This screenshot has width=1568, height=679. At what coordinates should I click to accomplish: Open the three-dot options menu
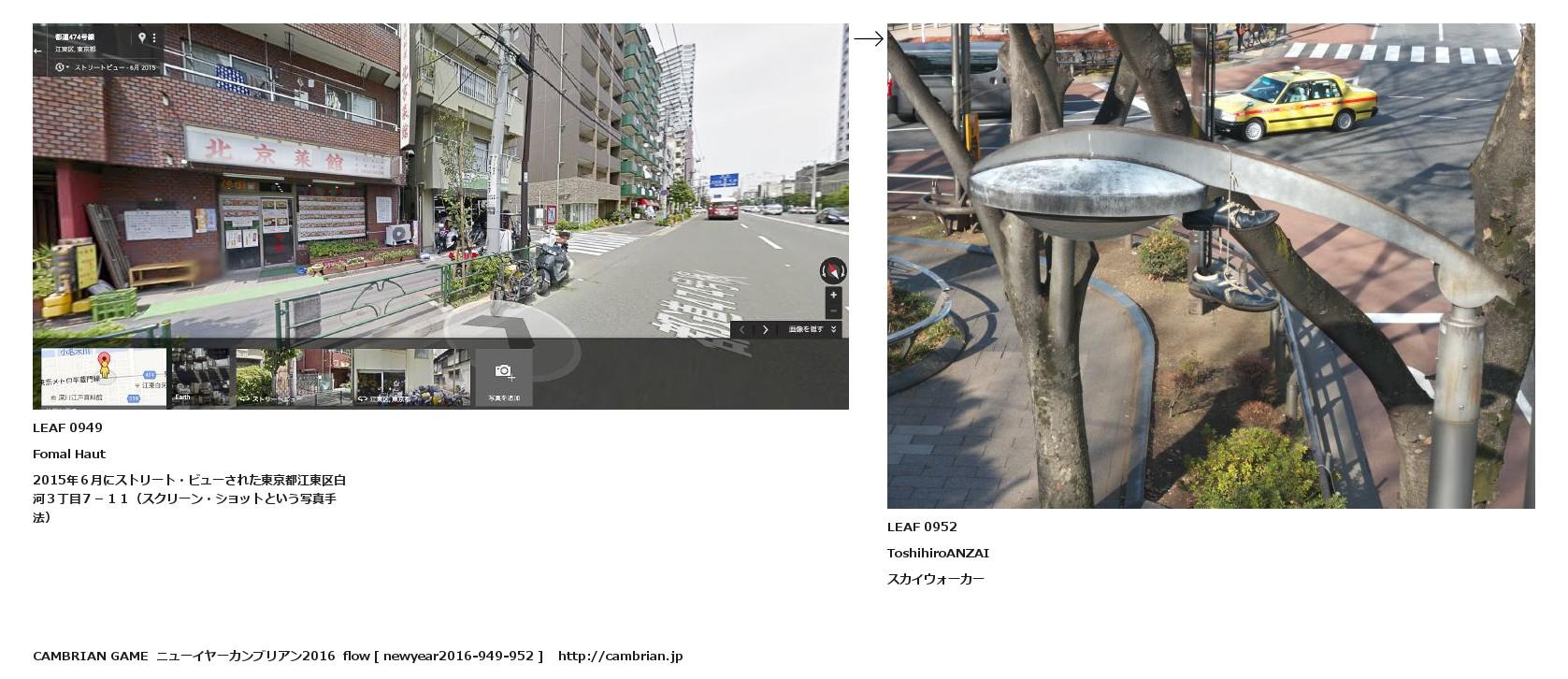pyautogui.click(x=154, y=38)
